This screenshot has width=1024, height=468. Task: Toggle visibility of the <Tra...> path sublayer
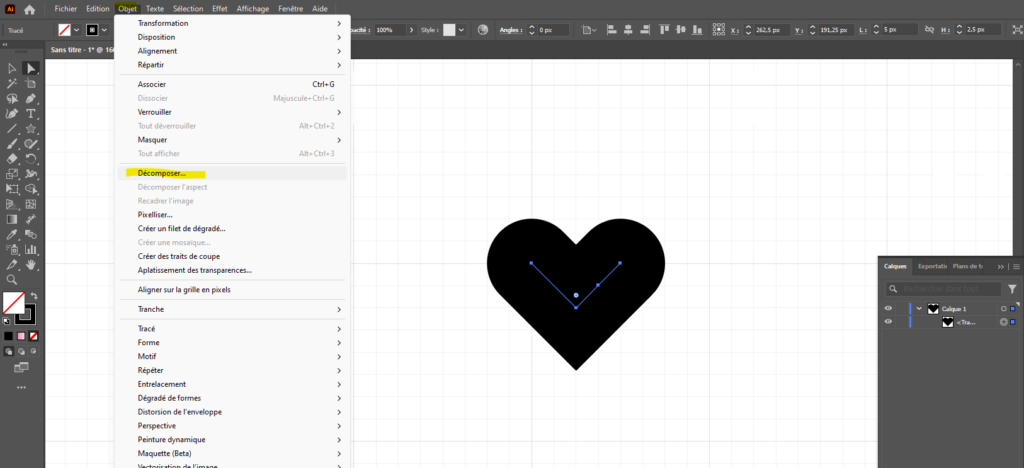[888, 322]
